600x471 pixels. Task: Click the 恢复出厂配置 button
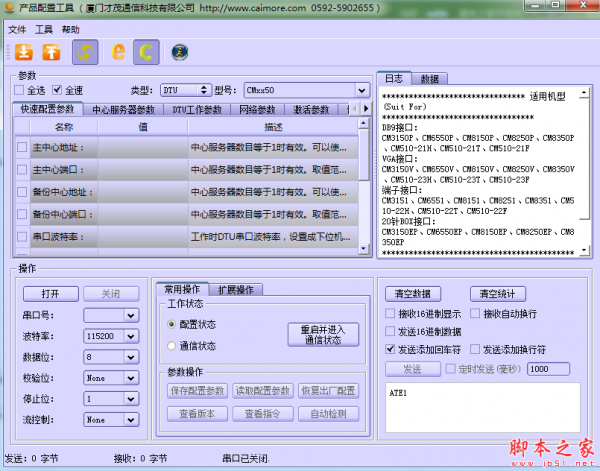pos(328,391)
